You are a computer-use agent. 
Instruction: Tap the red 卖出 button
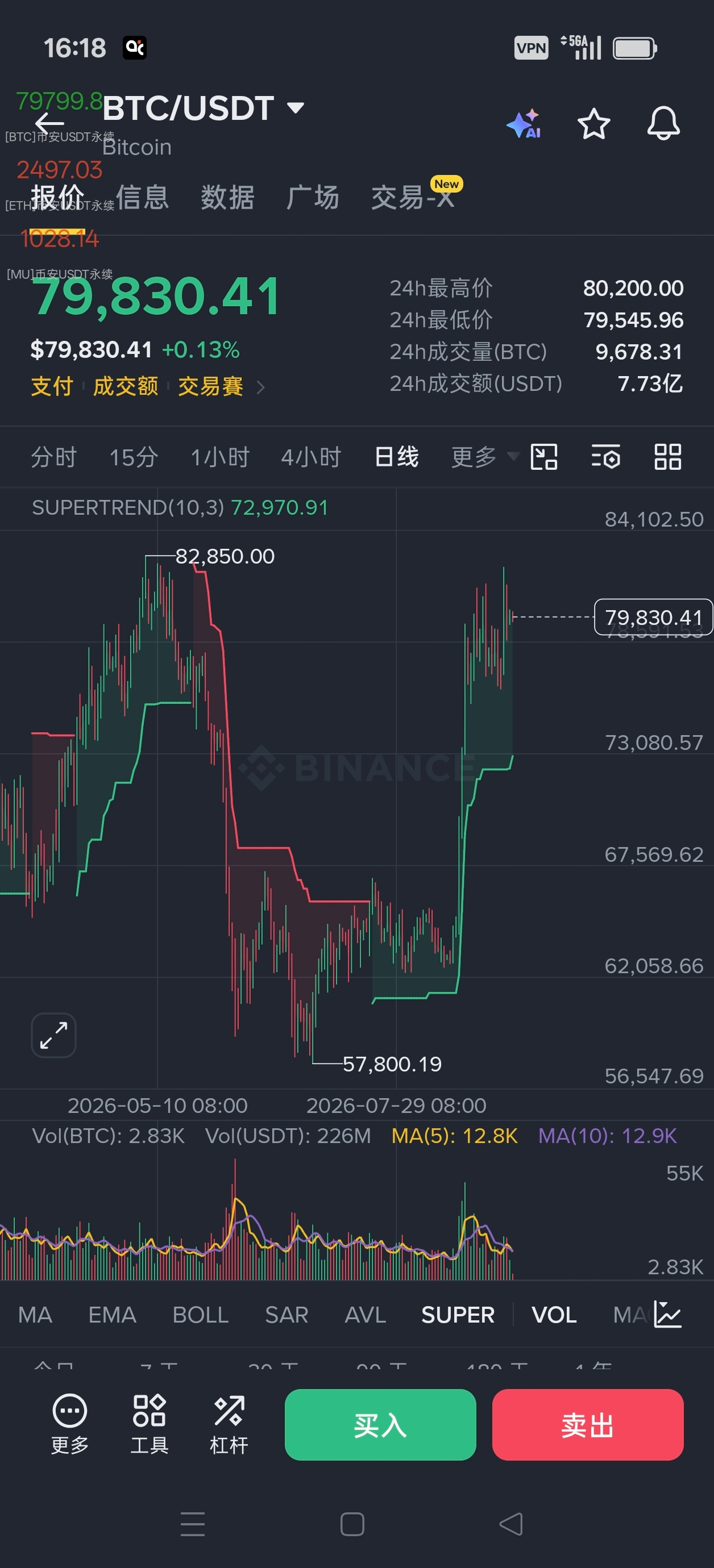(x=587, y=1424)
